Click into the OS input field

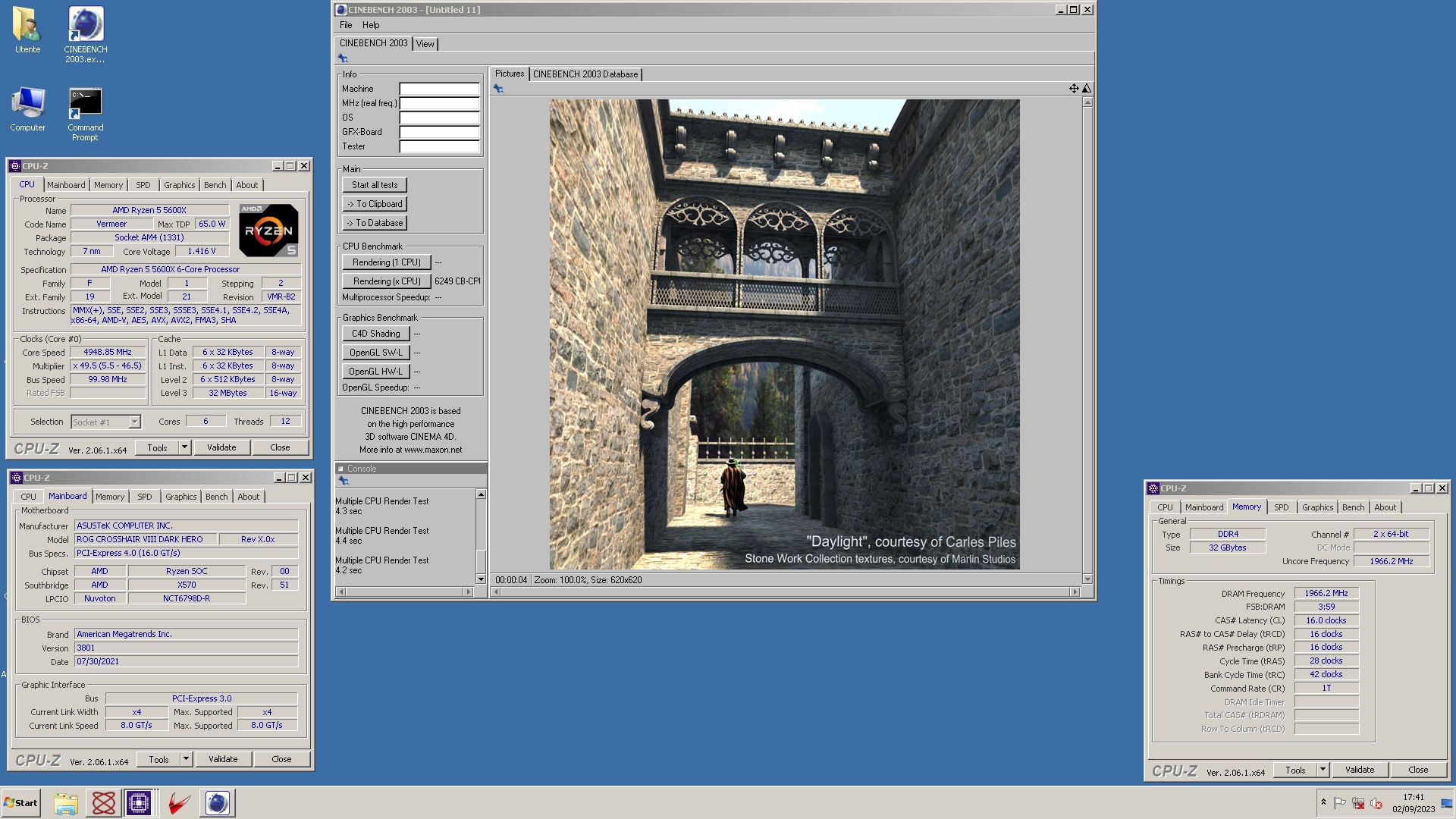pyautogui.click(x=440, y=118)
